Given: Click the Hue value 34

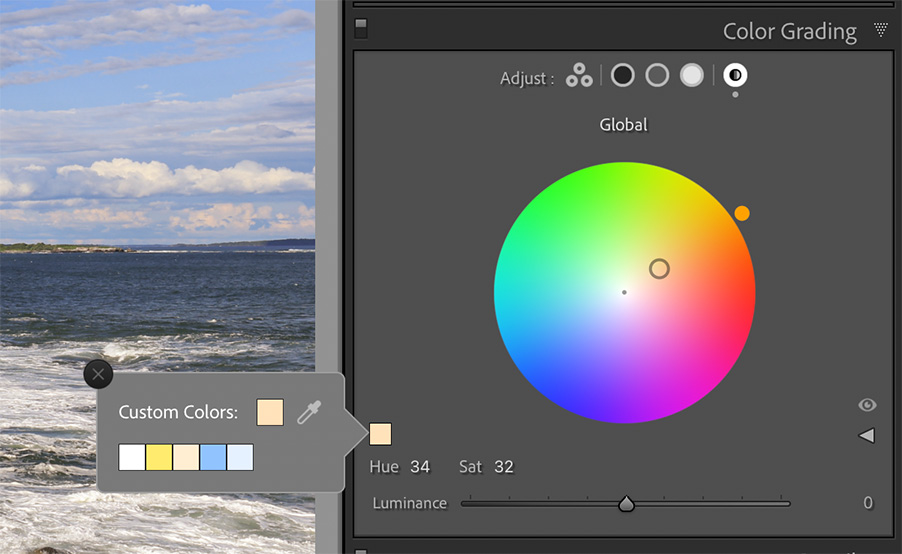Looking at the screenshot, I should 420,467.
